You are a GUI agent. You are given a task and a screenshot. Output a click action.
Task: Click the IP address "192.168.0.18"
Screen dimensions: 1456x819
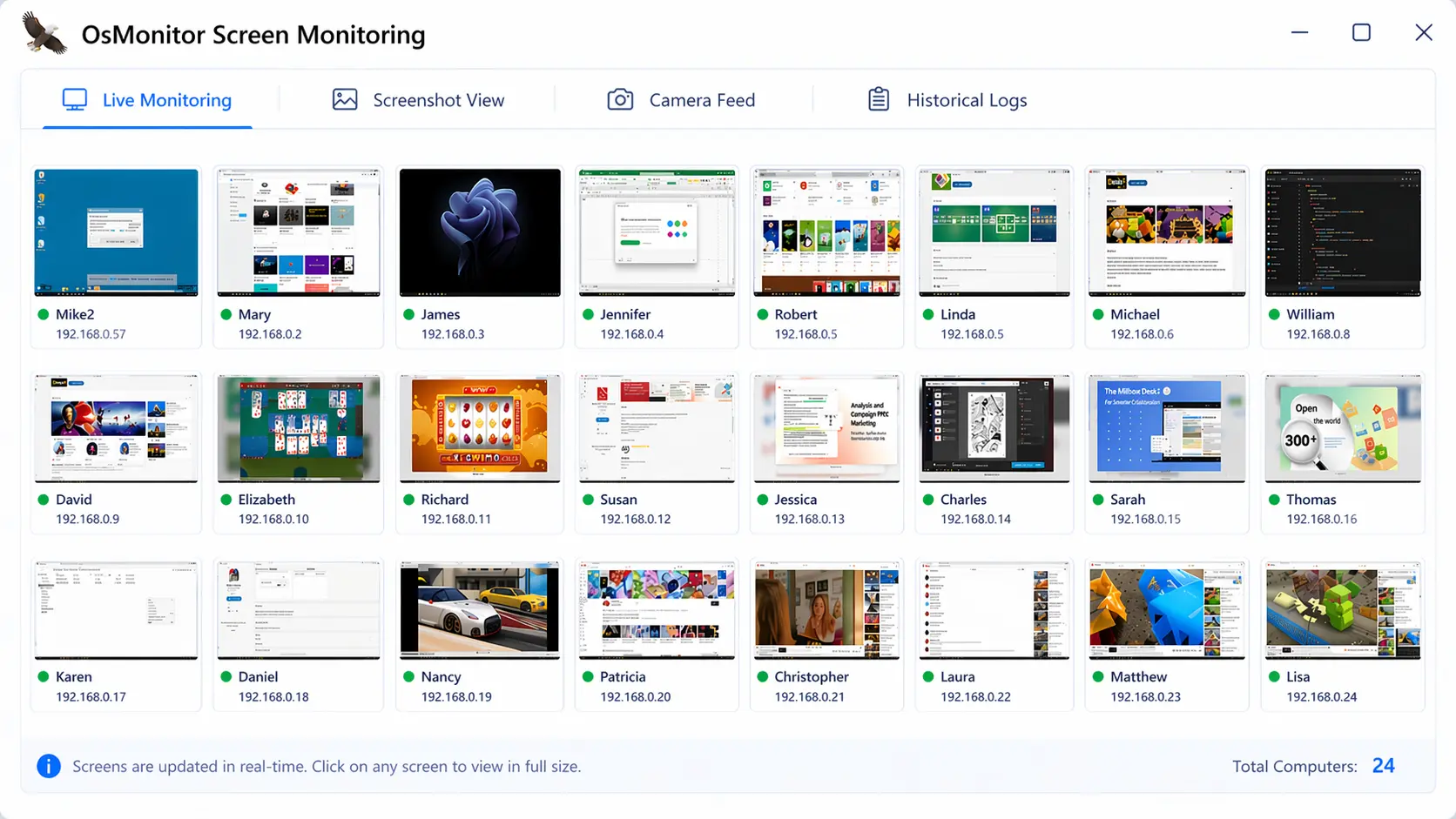click(273, 697)
